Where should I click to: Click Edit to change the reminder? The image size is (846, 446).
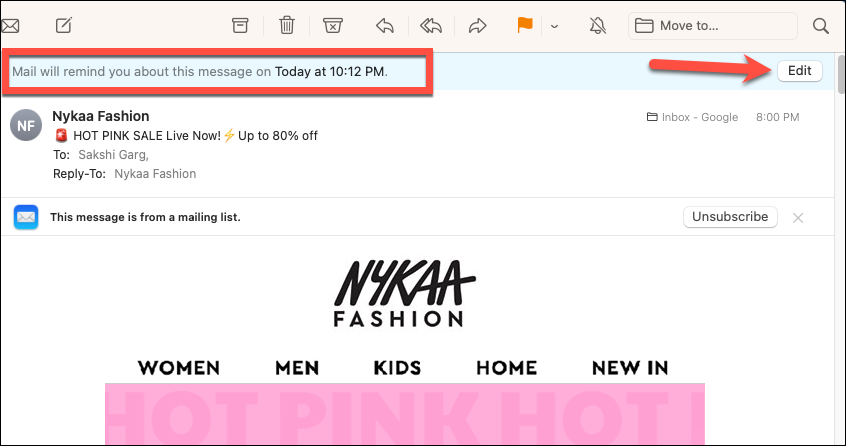(800, 71)
